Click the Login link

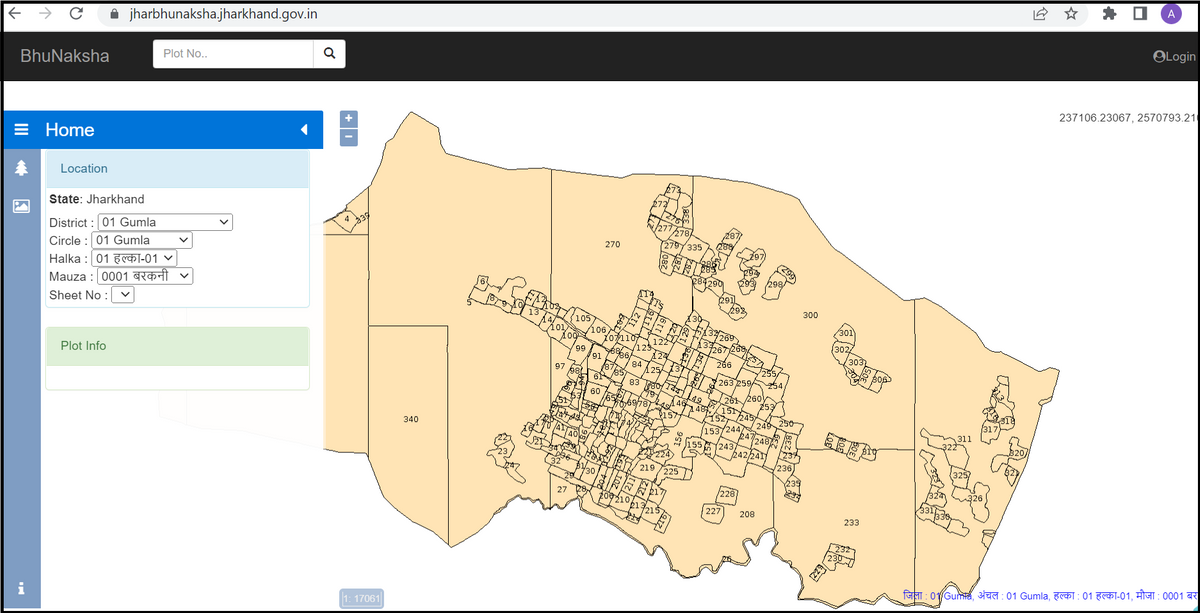tap(1174, 57)
